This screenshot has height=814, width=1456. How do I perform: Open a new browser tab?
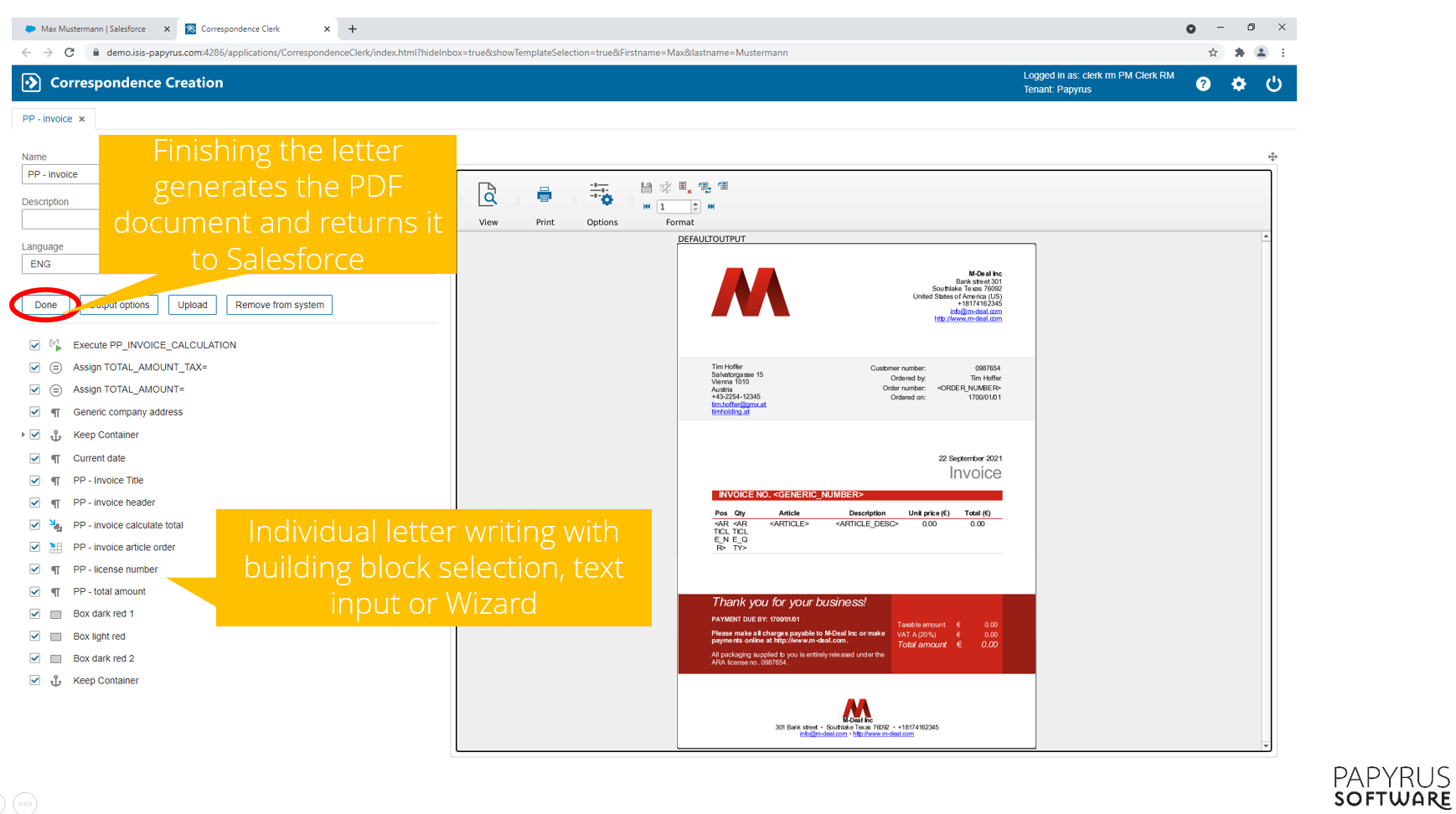353,28
